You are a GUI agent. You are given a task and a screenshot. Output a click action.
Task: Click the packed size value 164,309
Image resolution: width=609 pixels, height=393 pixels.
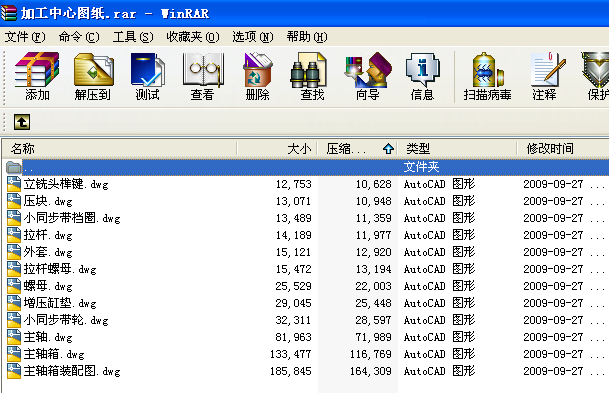point(371,372)
